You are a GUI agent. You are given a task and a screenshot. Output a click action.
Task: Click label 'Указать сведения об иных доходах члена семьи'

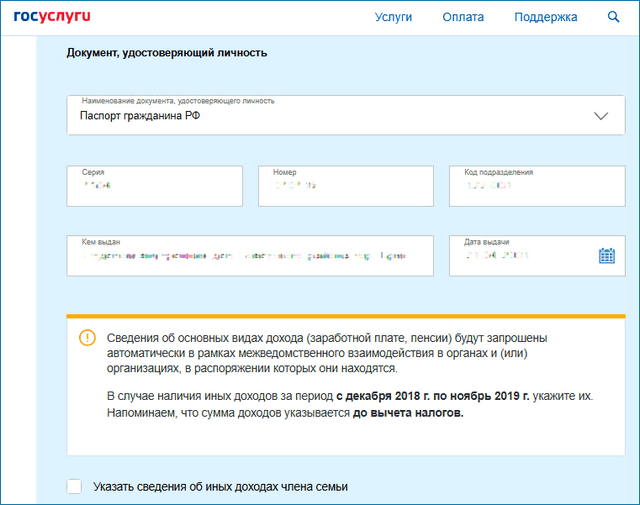(x=220, y=487)
